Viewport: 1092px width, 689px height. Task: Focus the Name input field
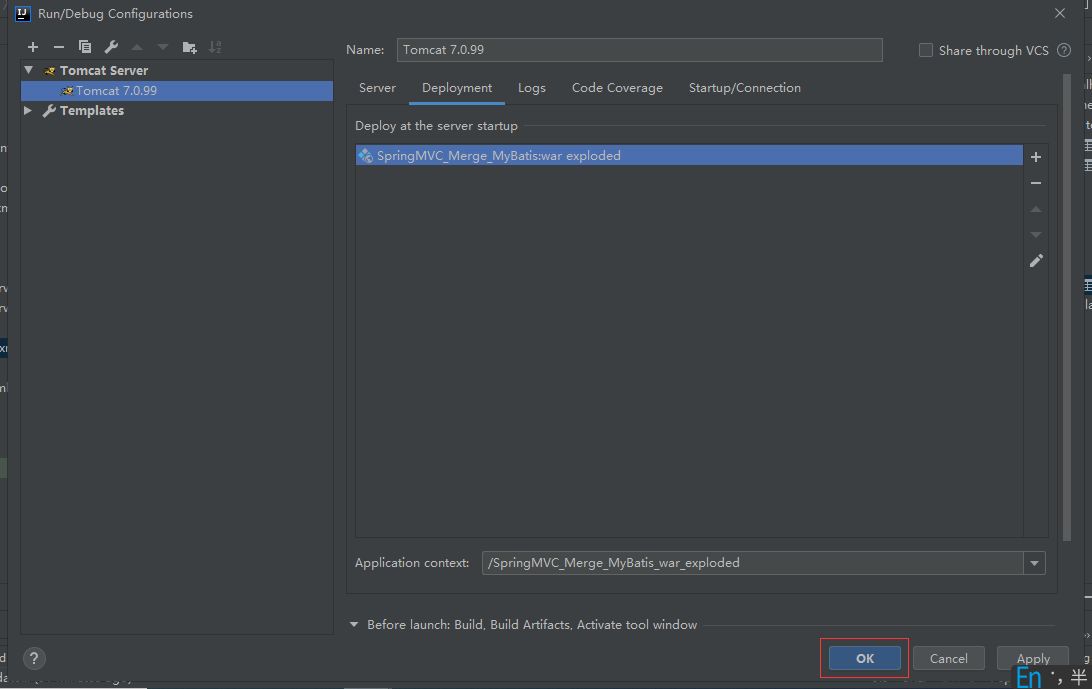(639, 50)
